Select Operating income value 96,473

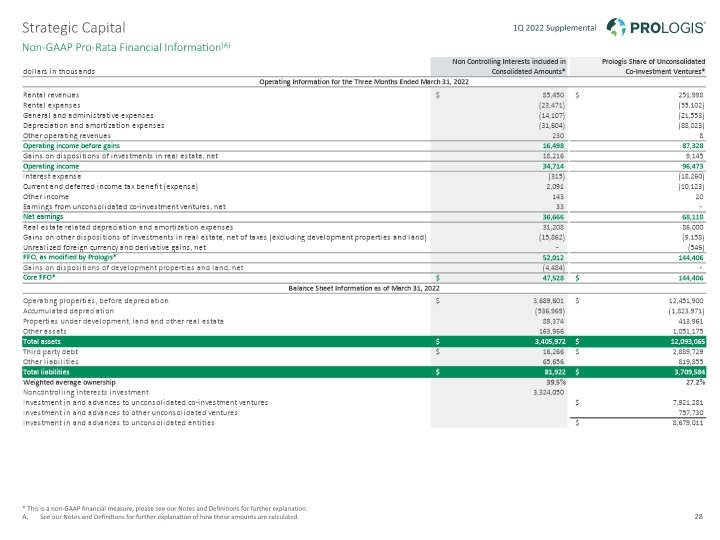pos(693,166)
